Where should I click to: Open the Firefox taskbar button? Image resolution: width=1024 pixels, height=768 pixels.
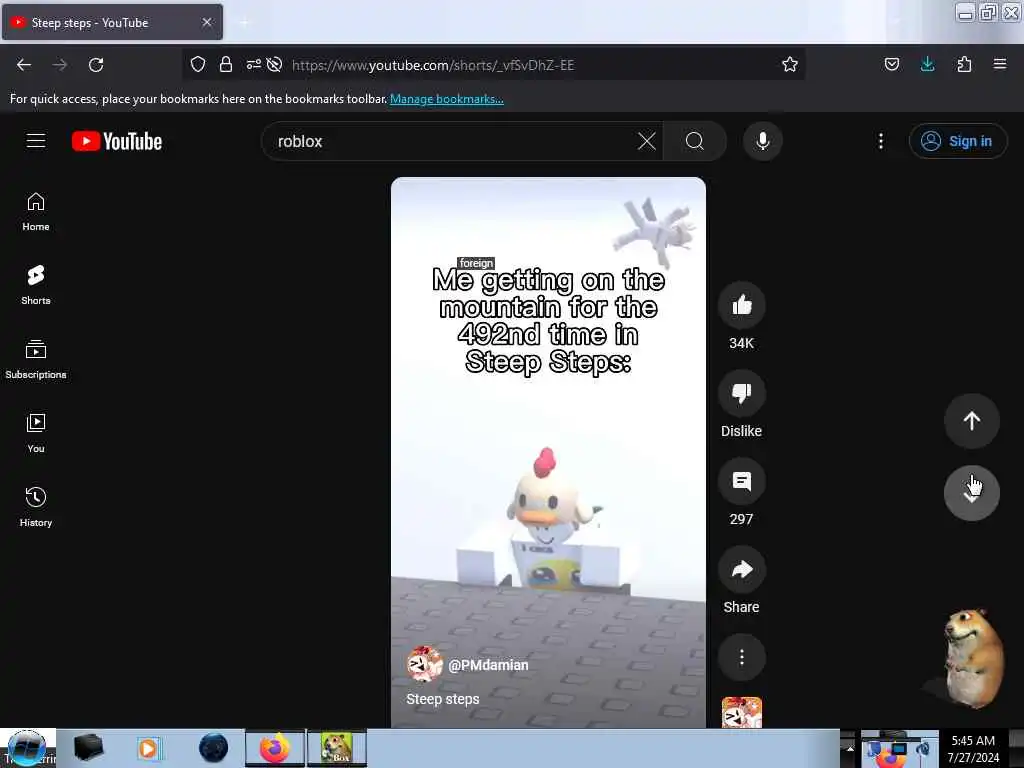tap(275, 748)
